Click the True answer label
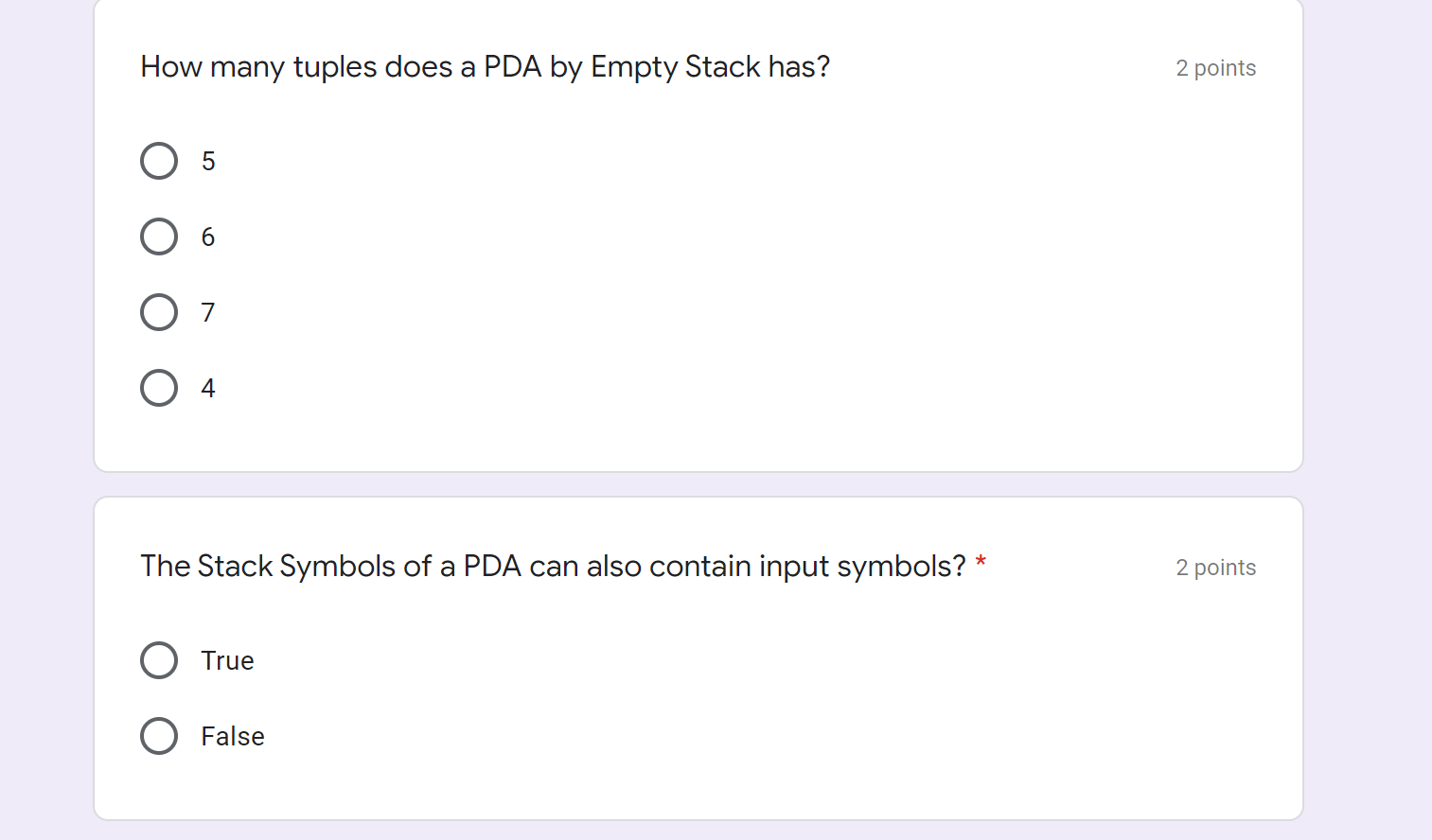The height and width of the screenshot is (840, 1432). [226, 660]
